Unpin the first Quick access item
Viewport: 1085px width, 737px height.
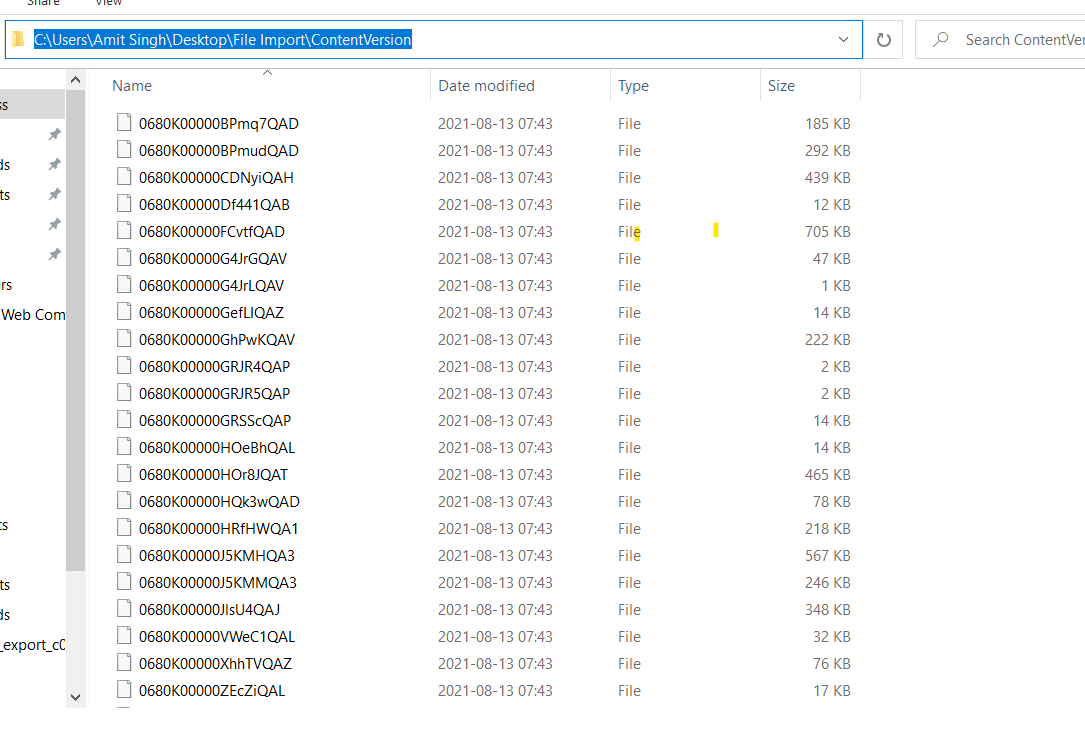(x=55, y=134)
